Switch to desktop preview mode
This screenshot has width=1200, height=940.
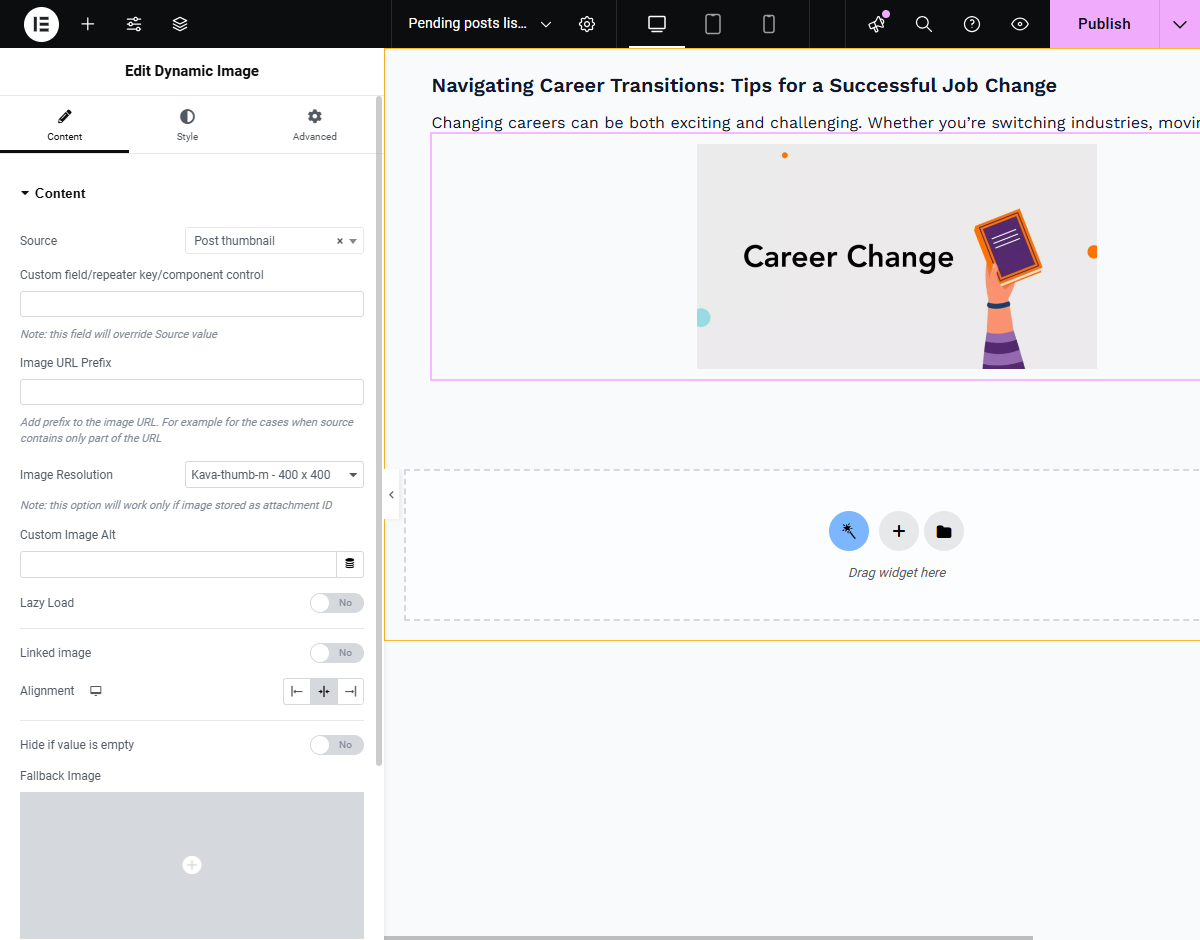(657, 24)
